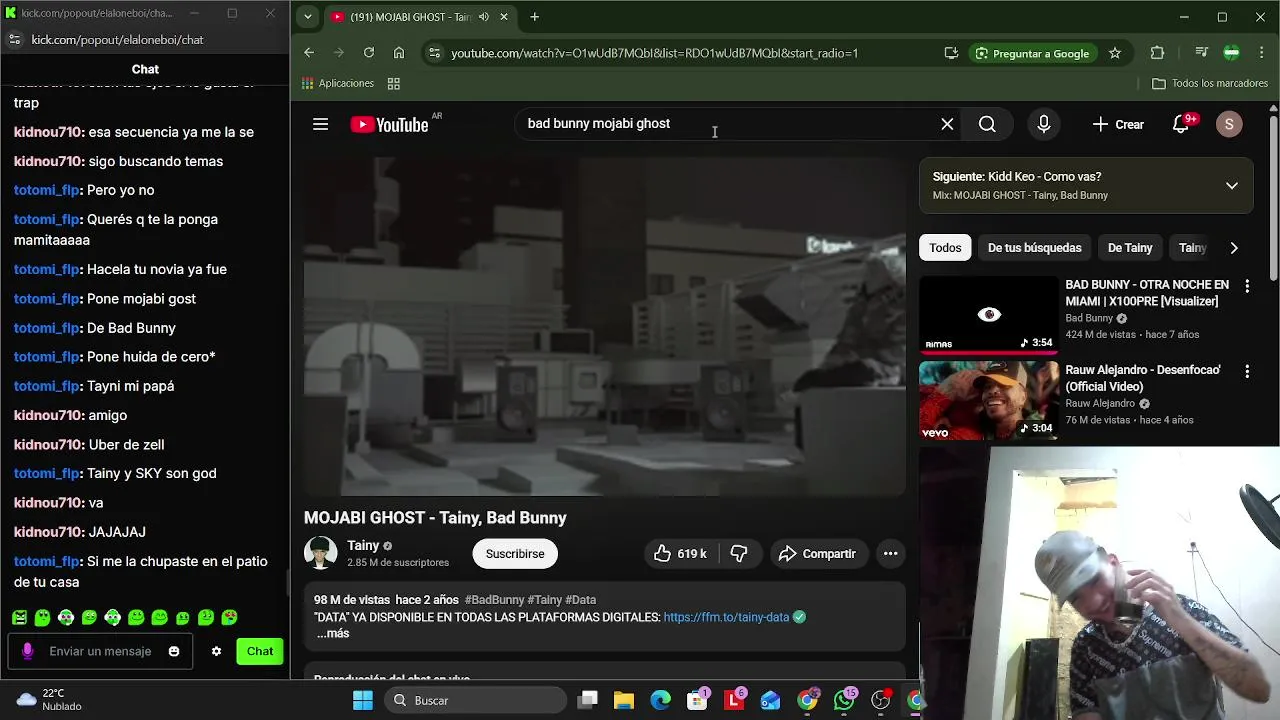
Task: Insert the first angry green emote
Action: click(20, 618)
